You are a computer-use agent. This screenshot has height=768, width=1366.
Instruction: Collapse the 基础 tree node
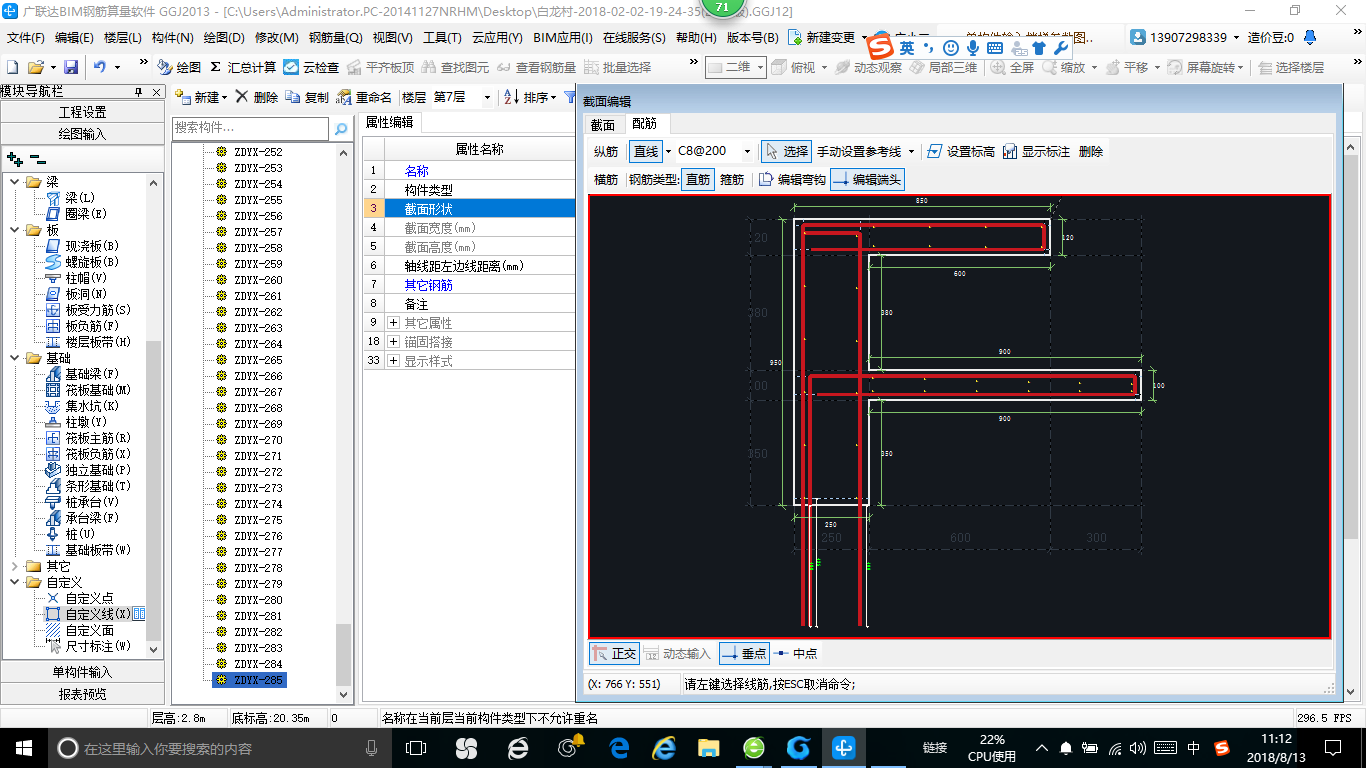pos(15,358)
